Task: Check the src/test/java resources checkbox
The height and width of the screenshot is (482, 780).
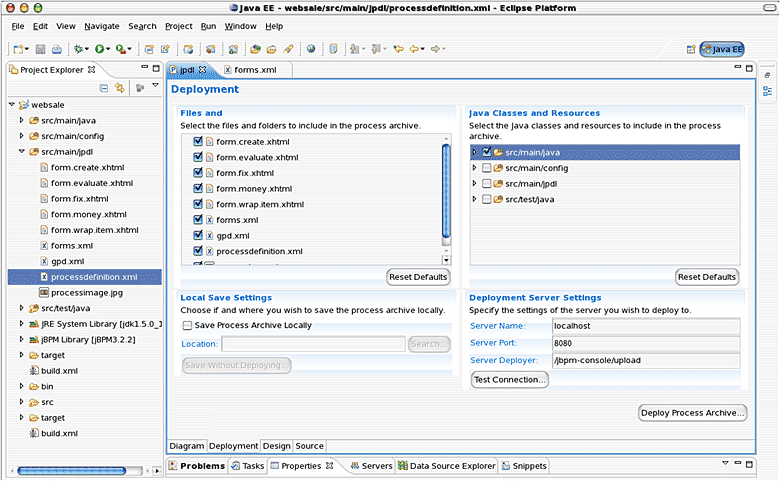Action: [487, 199]
